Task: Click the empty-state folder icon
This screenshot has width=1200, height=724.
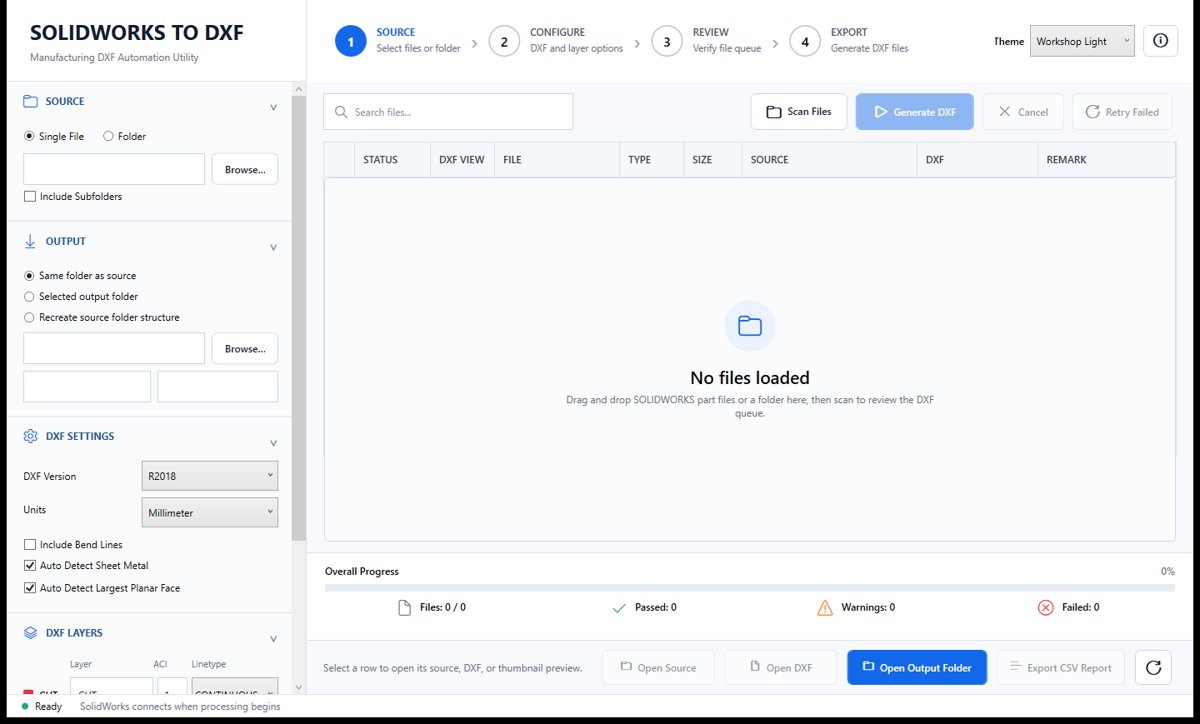Action: click(749, 325)
